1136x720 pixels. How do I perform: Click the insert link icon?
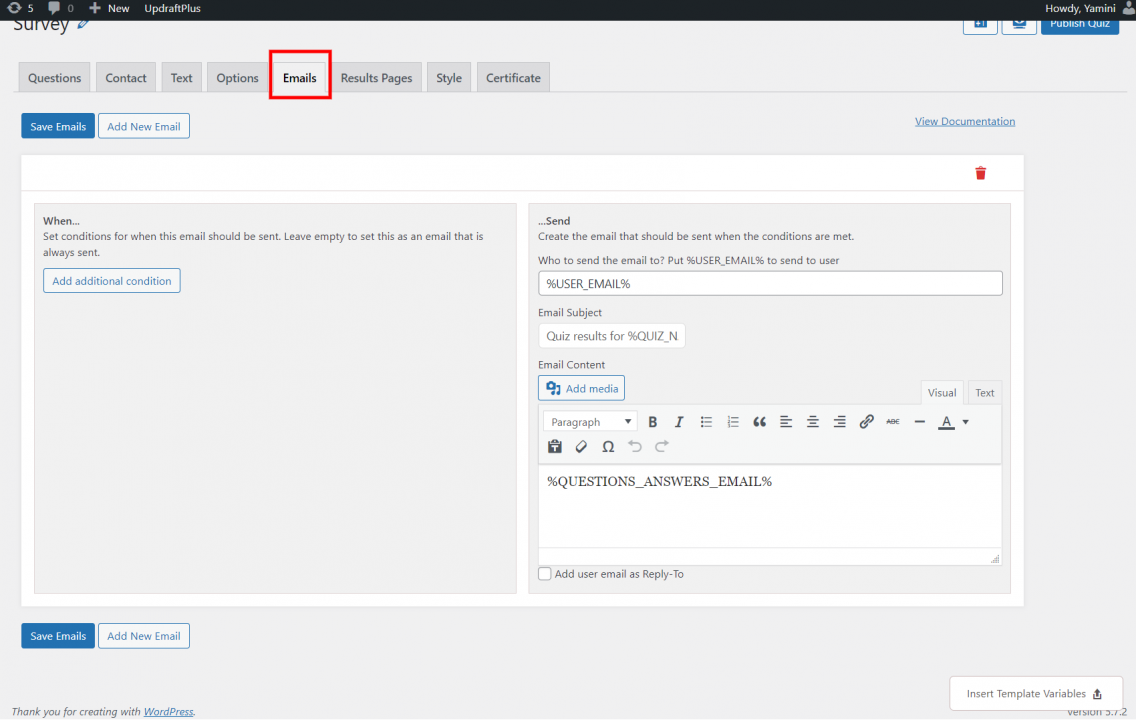coord(866,422)
